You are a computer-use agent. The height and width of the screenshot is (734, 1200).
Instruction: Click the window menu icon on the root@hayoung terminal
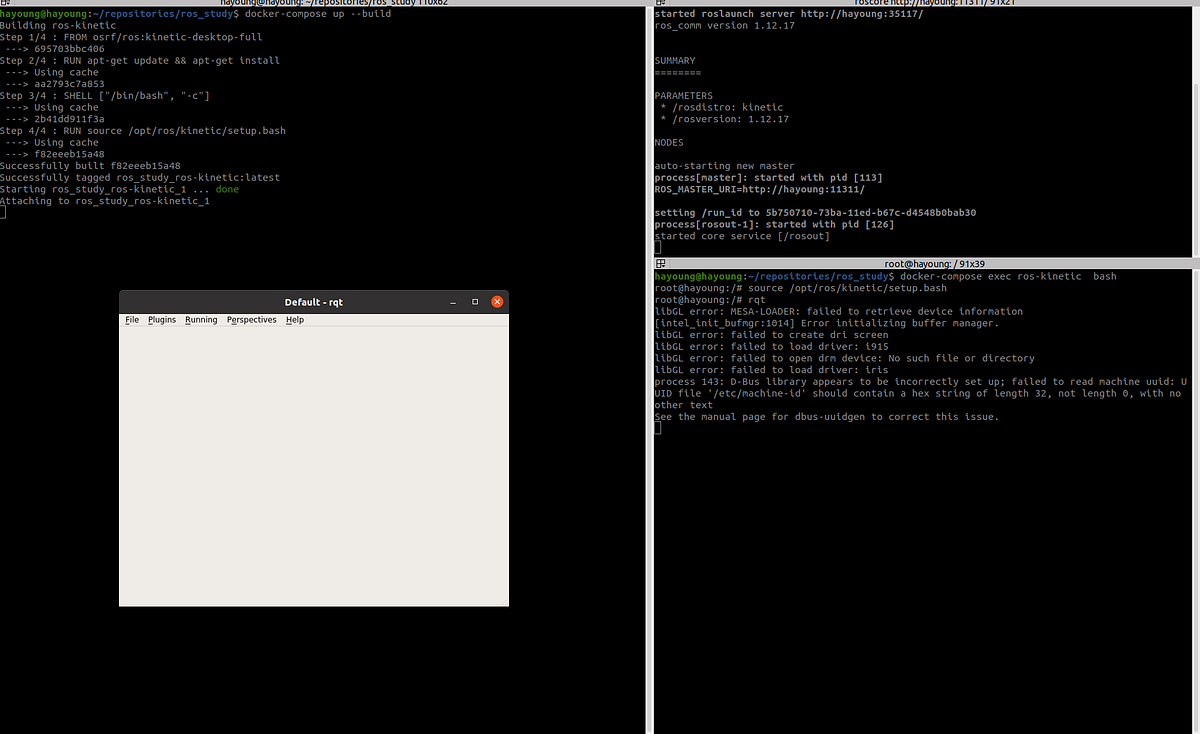659,263
